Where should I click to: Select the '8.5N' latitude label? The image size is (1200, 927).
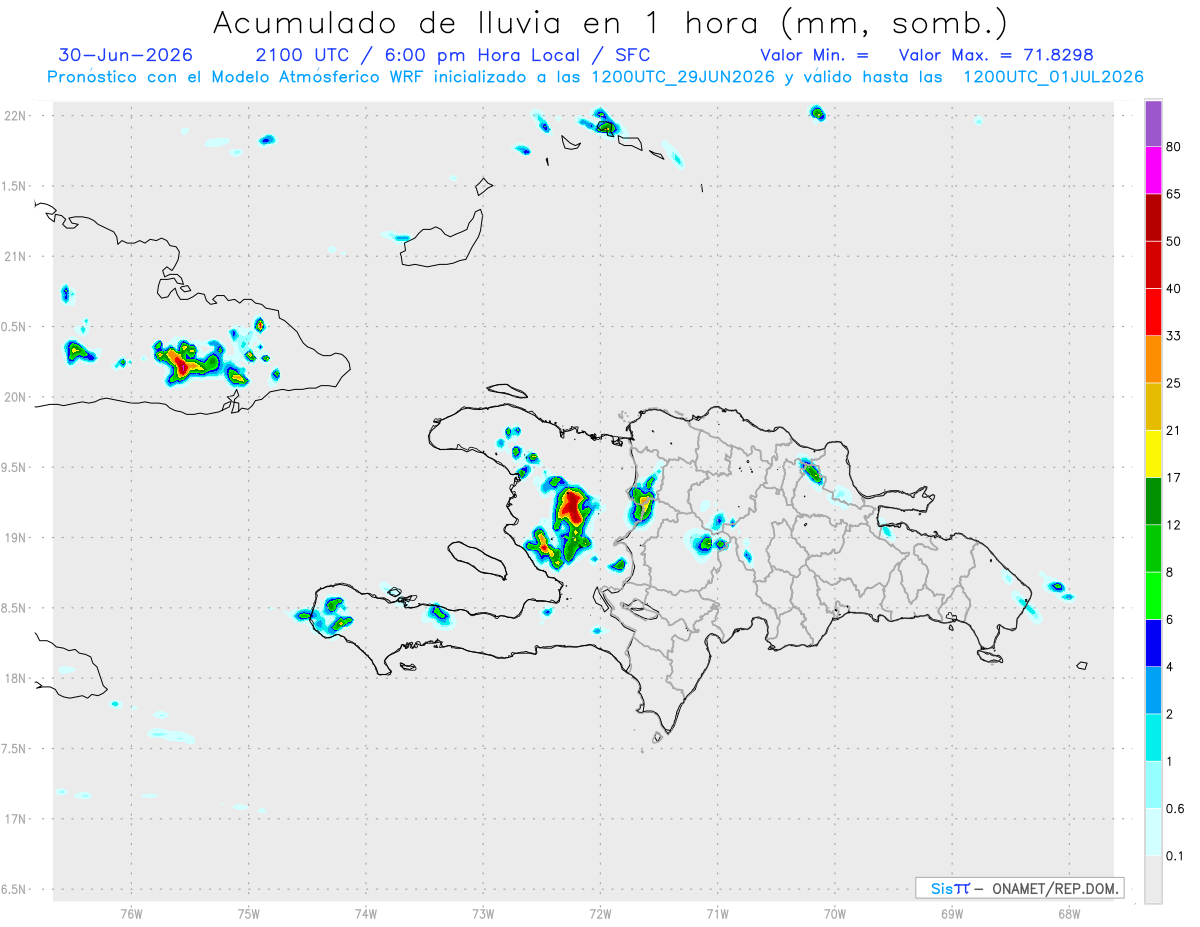point(15,608)
